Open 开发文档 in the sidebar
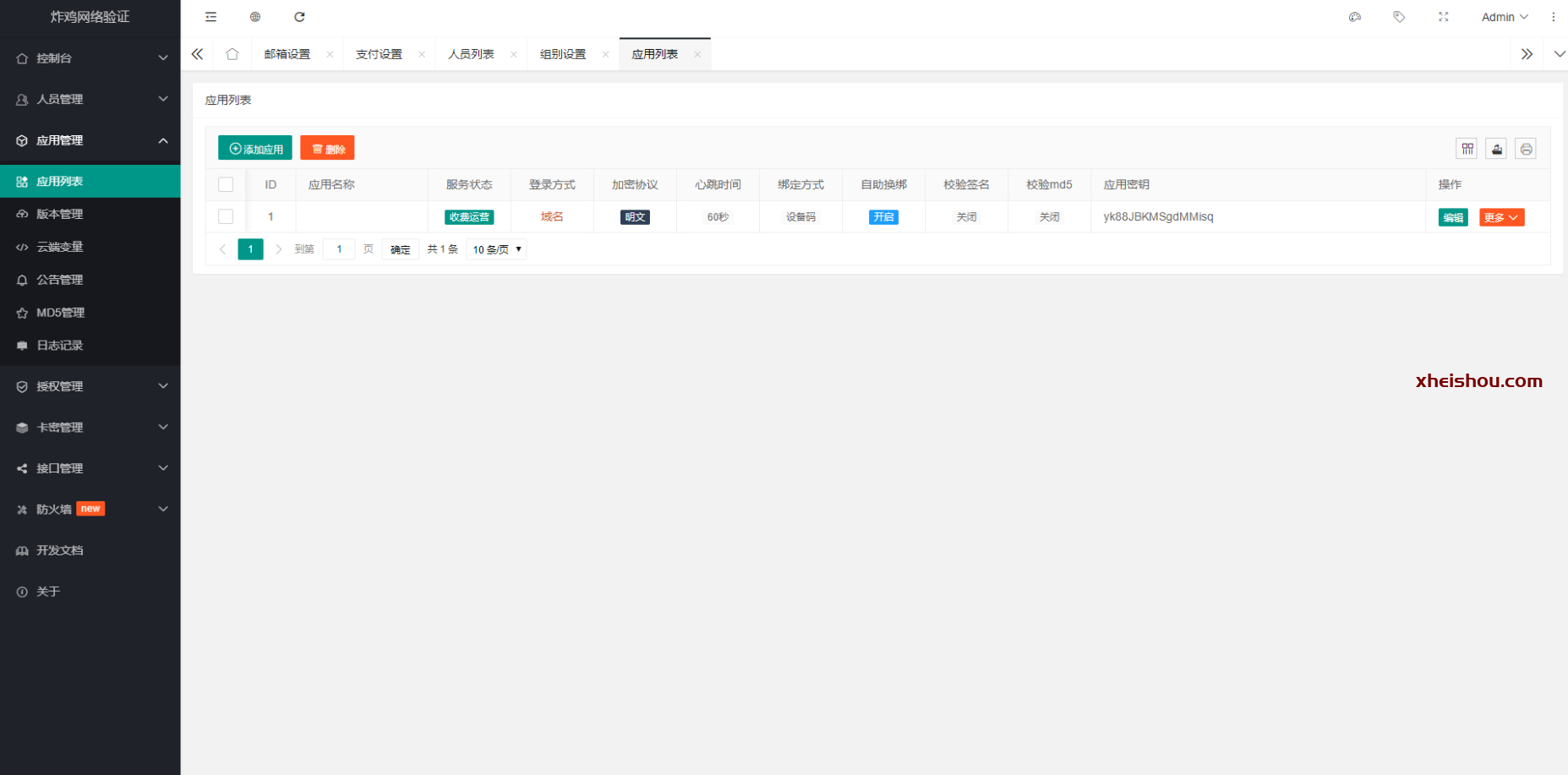Viewport: 1568px width, 775px height. tap(90, 550)
